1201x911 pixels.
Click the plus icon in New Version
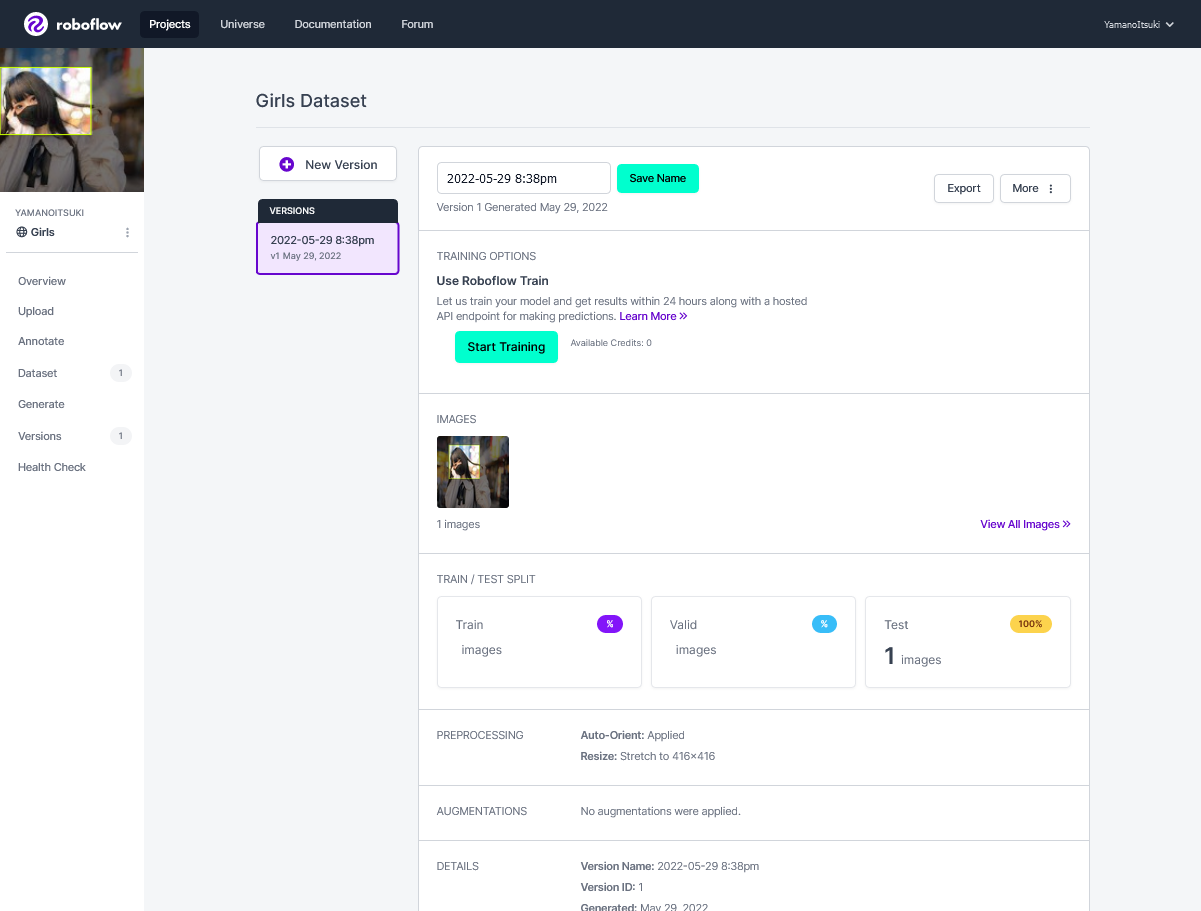coord(287,164)
